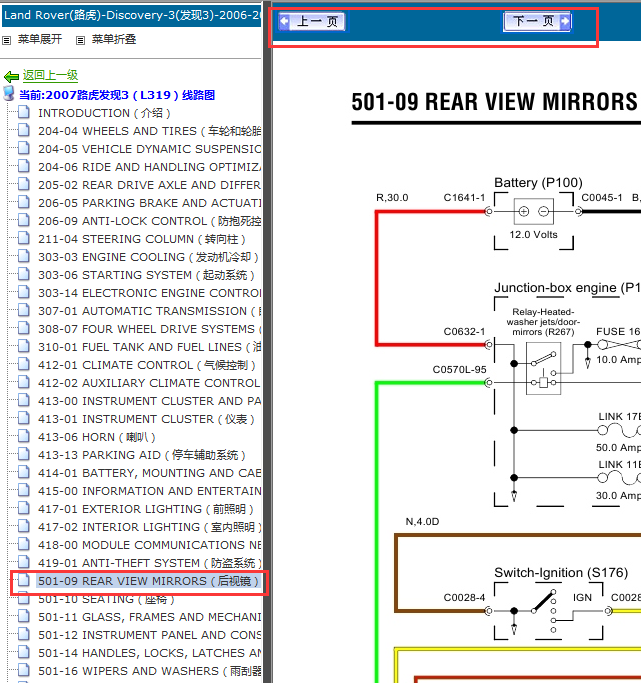Open 204-05 VEHICLE DYNAMIC SUSPENSION entry
The height and width of the screenshot is (683, 641).
pos(149,149)
